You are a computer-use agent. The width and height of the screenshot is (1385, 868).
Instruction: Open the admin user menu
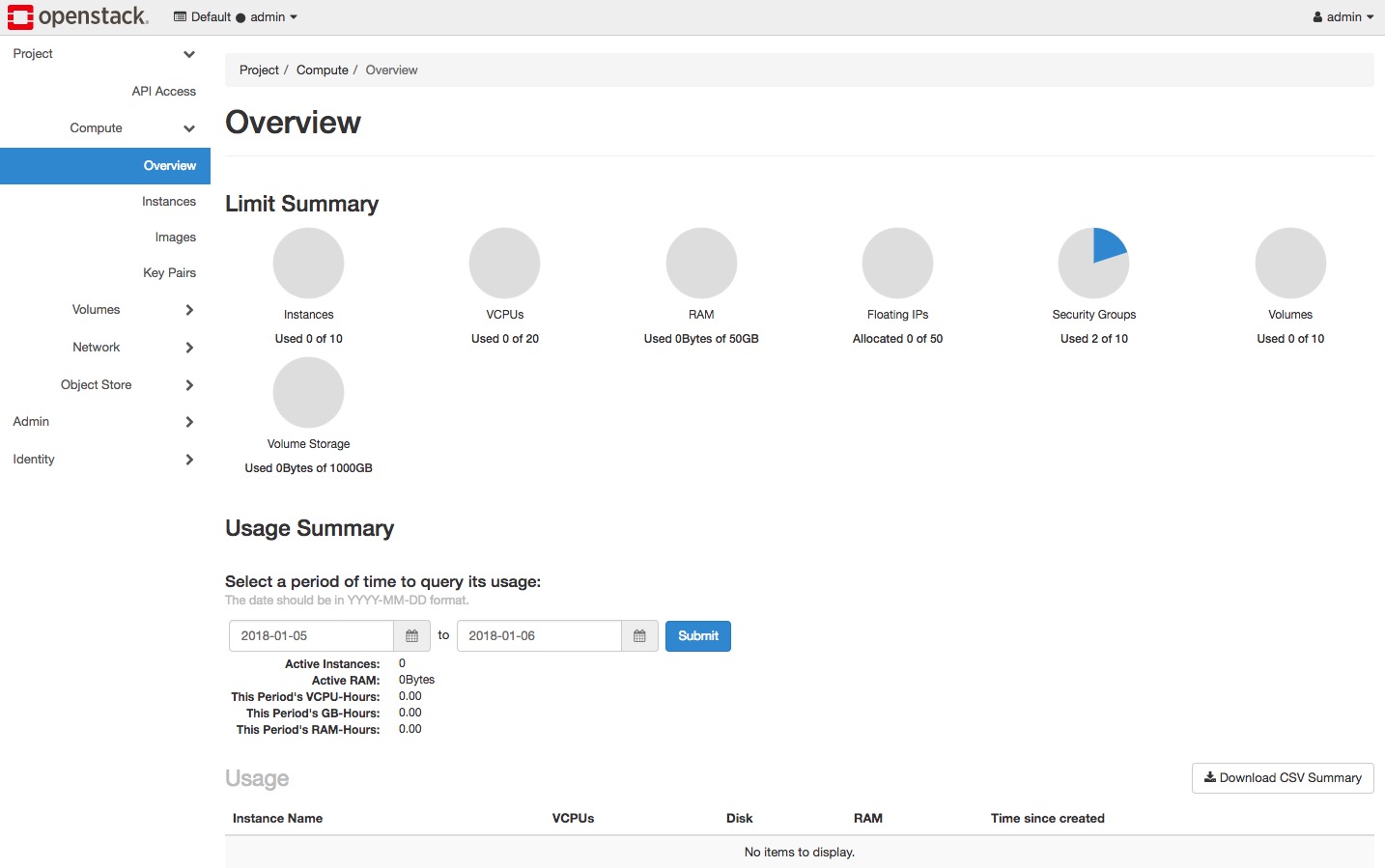(x=1343, y=17)
